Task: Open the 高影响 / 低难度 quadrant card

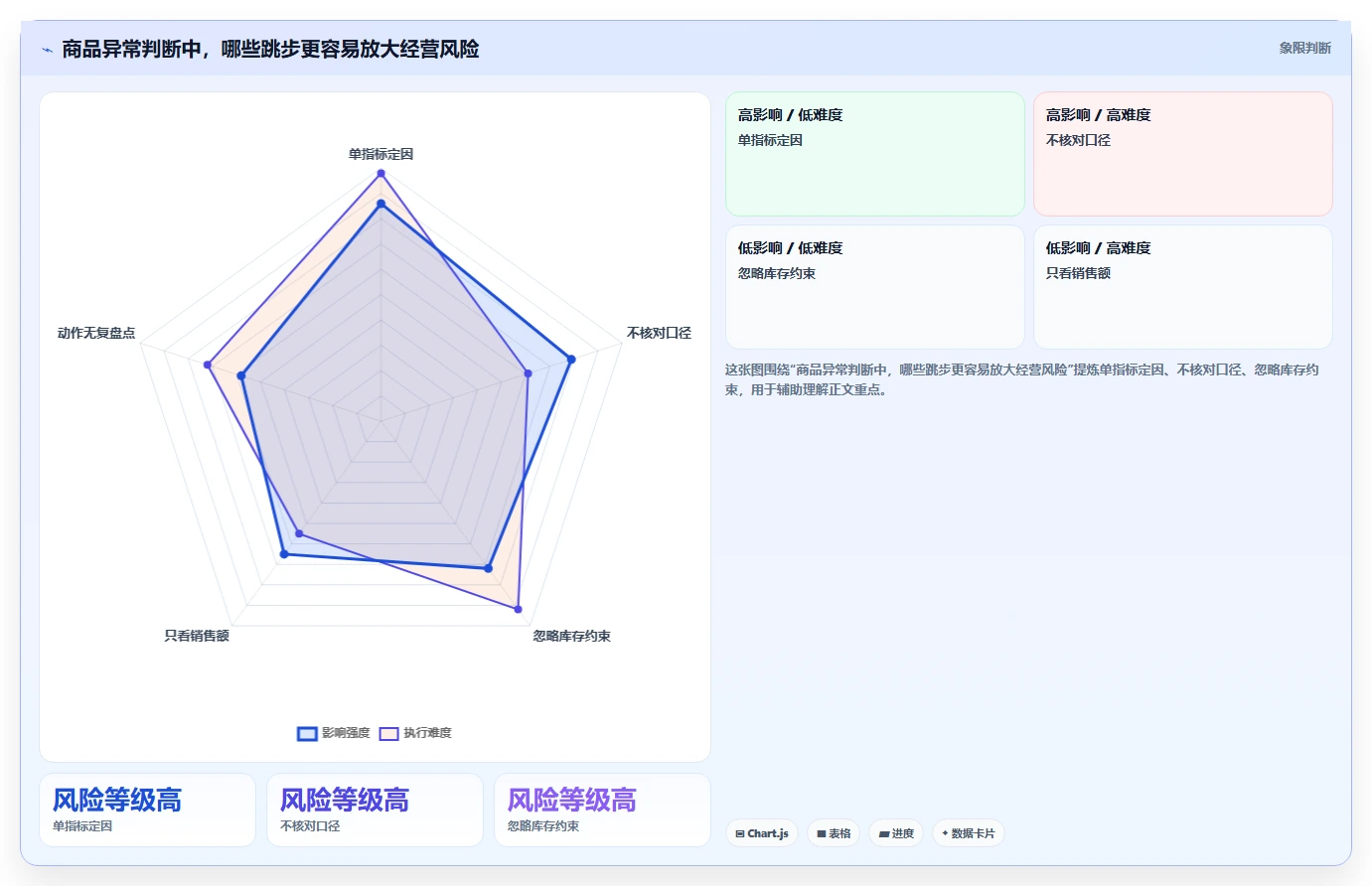Action: click(x=874, y=154)
